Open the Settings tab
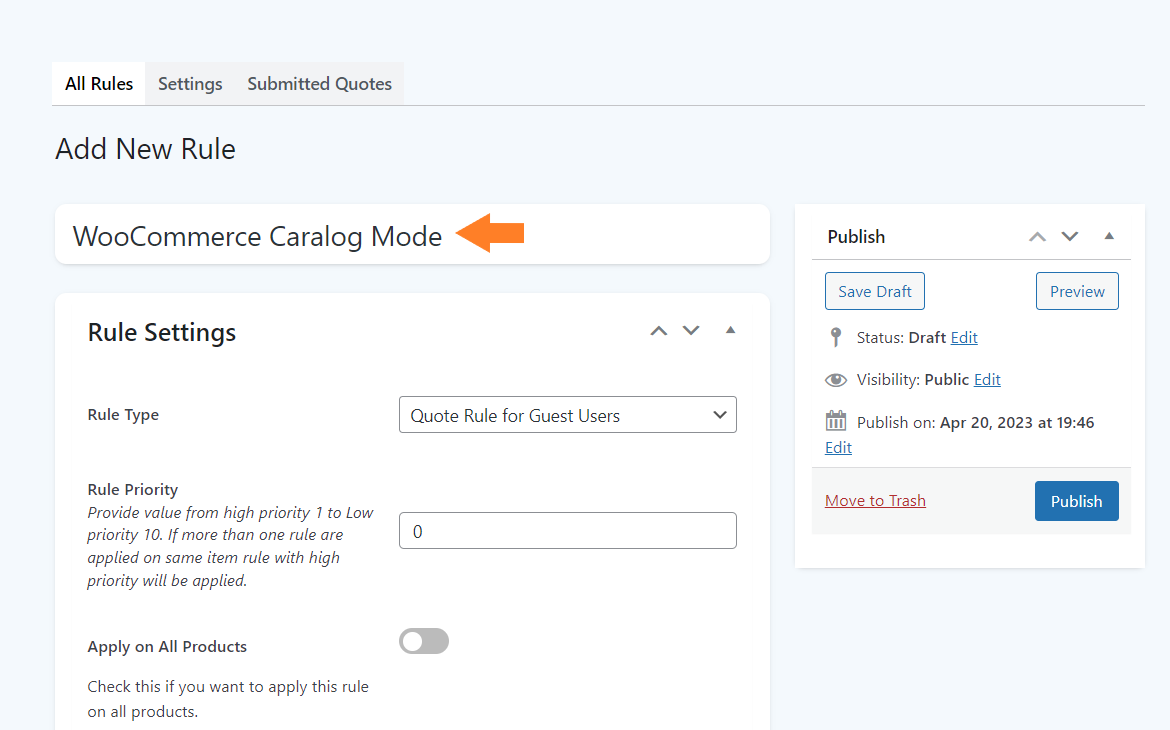This screenshot has width=1170, height=730. 190,84
